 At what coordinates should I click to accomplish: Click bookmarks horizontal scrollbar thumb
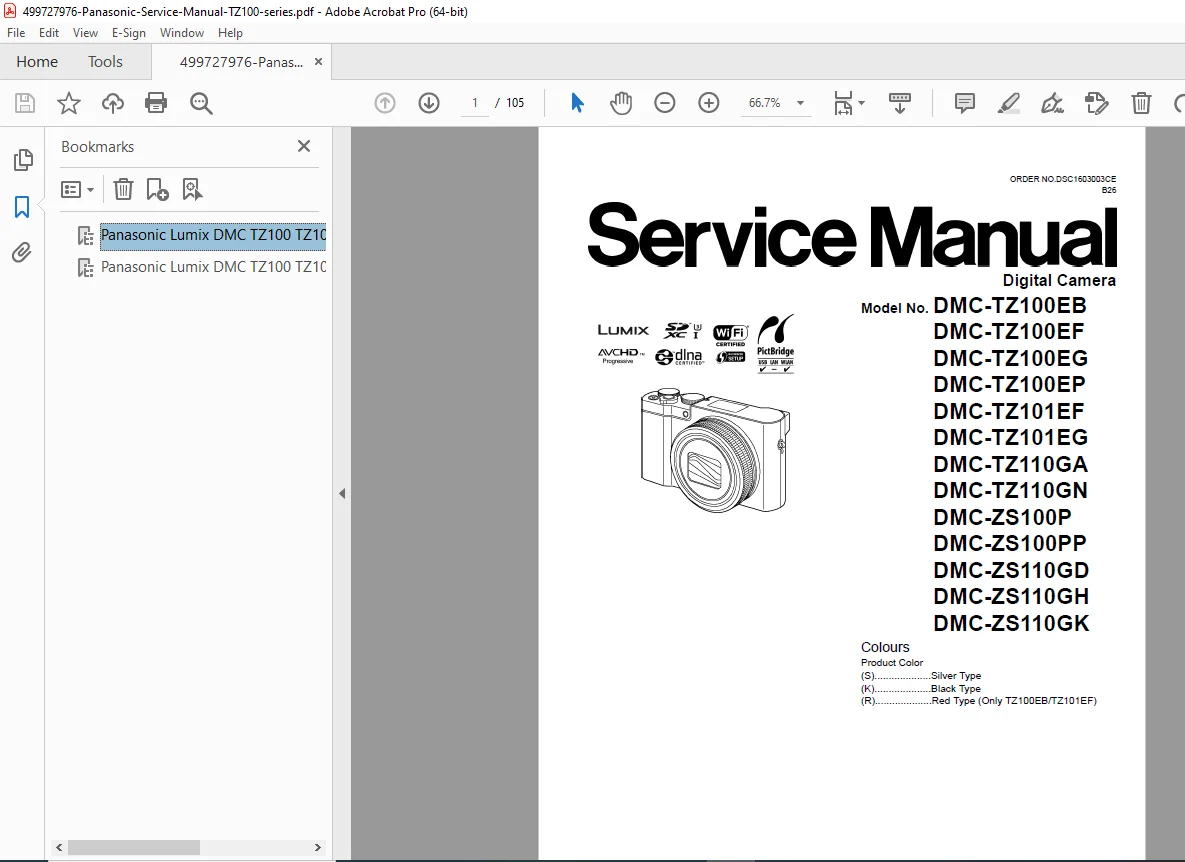(x=134, y=848)
